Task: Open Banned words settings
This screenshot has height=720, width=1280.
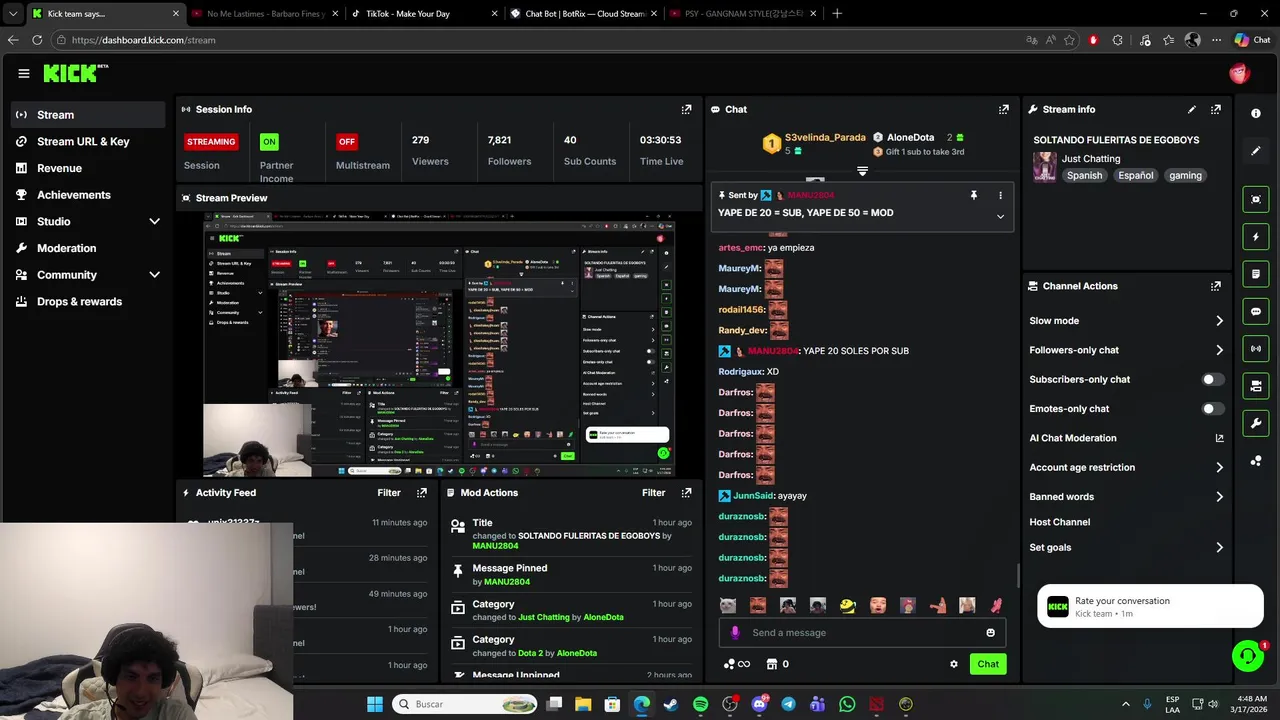Action: 1126,496
